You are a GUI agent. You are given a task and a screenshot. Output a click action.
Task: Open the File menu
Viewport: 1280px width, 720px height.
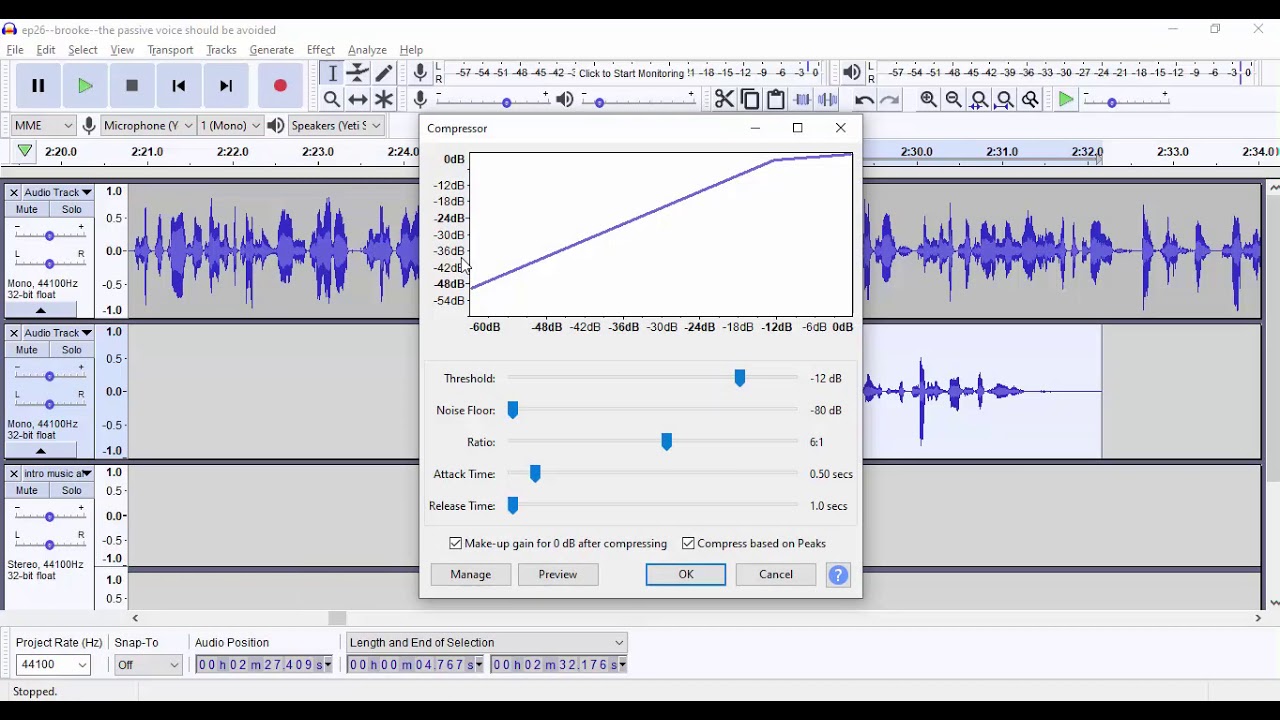pos(15,50)
